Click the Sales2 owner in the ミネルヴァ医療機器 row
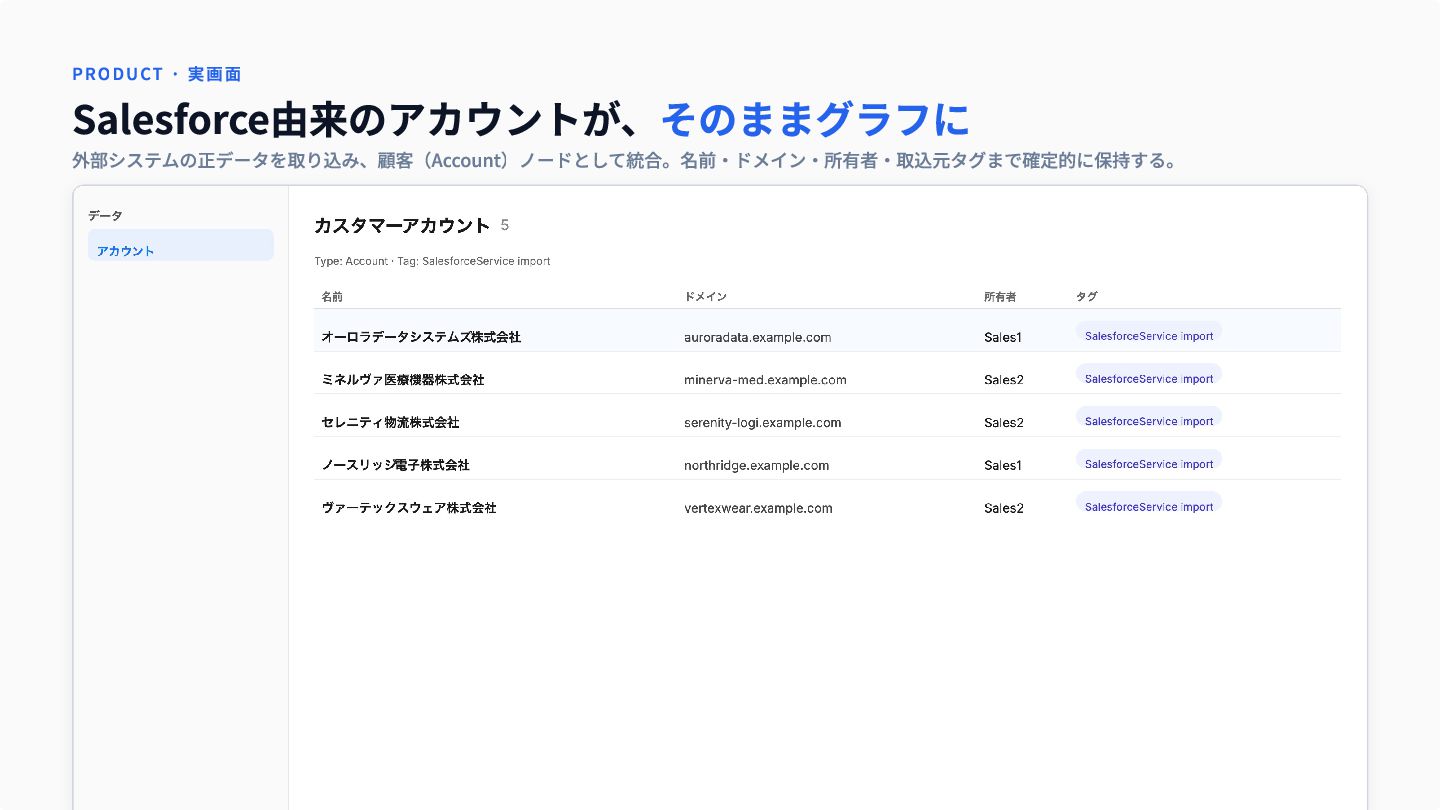 1004,380
